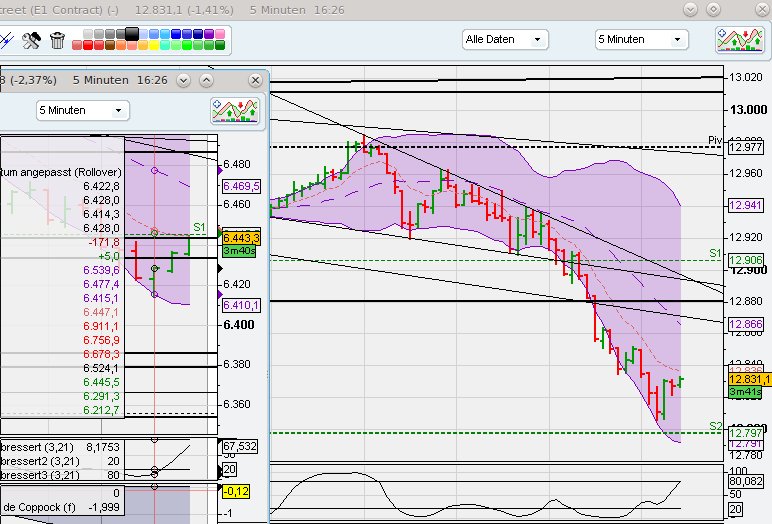This screenshot has height=524, width=772.
Task: Click the S1 label on the left chart
Action: tap(199, 227)
